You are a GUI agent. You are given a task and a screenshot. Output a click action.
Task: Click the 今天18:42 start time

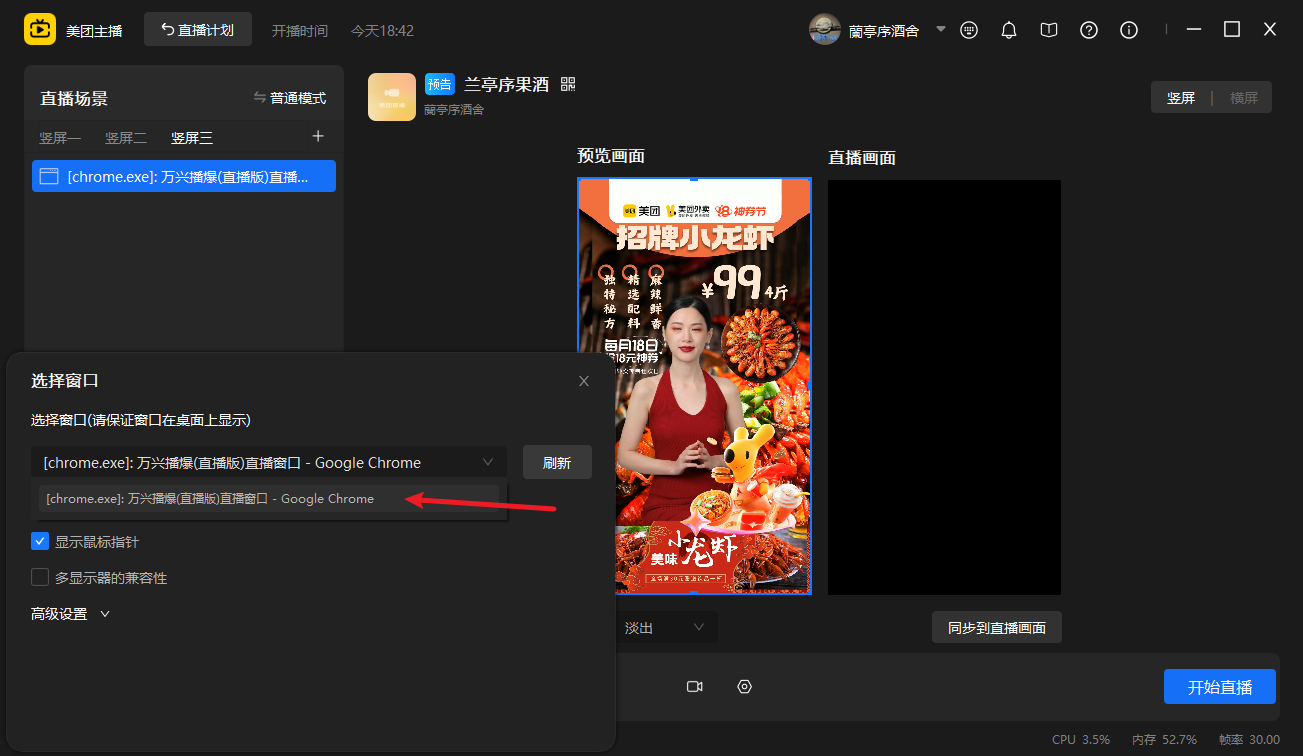(382, 31)
